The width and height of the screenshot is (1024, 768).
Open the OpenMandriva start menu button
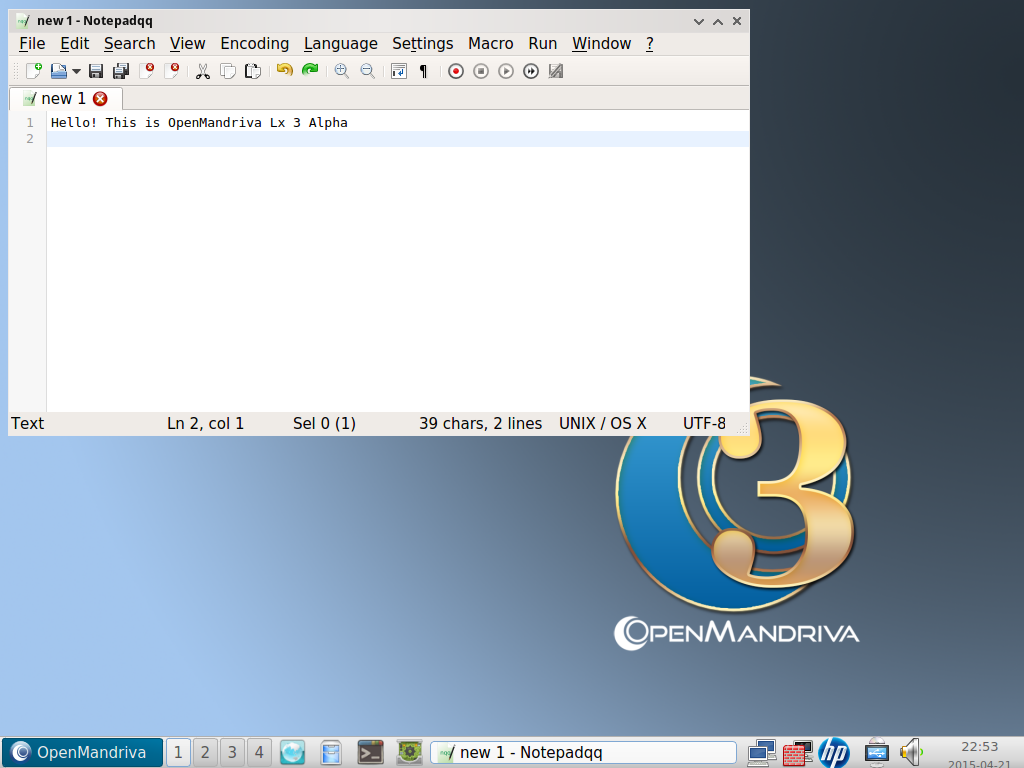pyautogui.click(x=82, y=752)
